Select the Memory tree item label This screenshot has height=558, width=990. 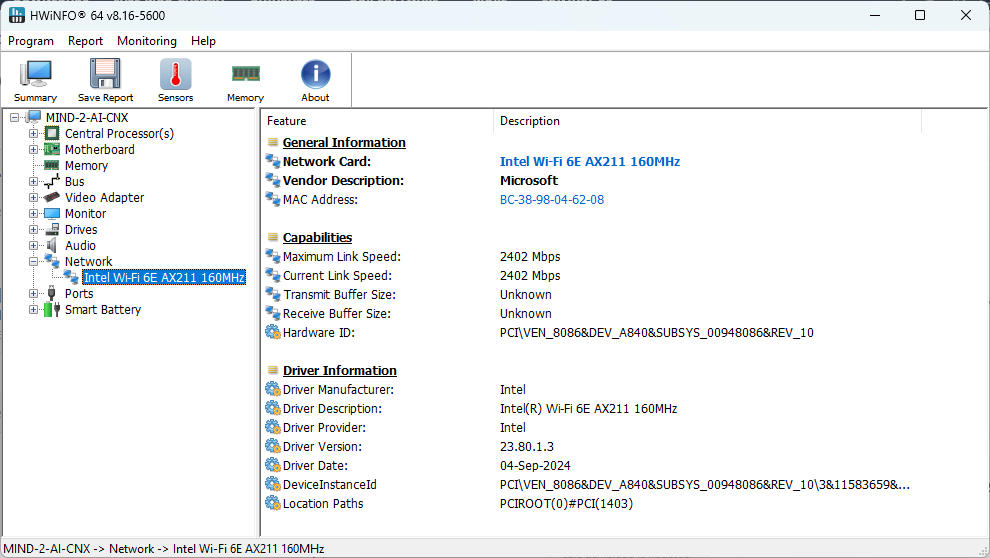(x=86, y=165)
